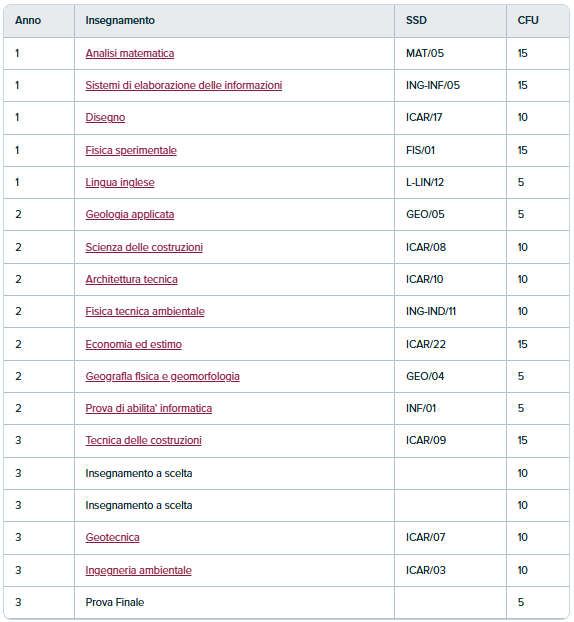The image size is (574, 622).
Task: Click Fisica tecnica ambientale link
Action: click(x=145, y=311)
